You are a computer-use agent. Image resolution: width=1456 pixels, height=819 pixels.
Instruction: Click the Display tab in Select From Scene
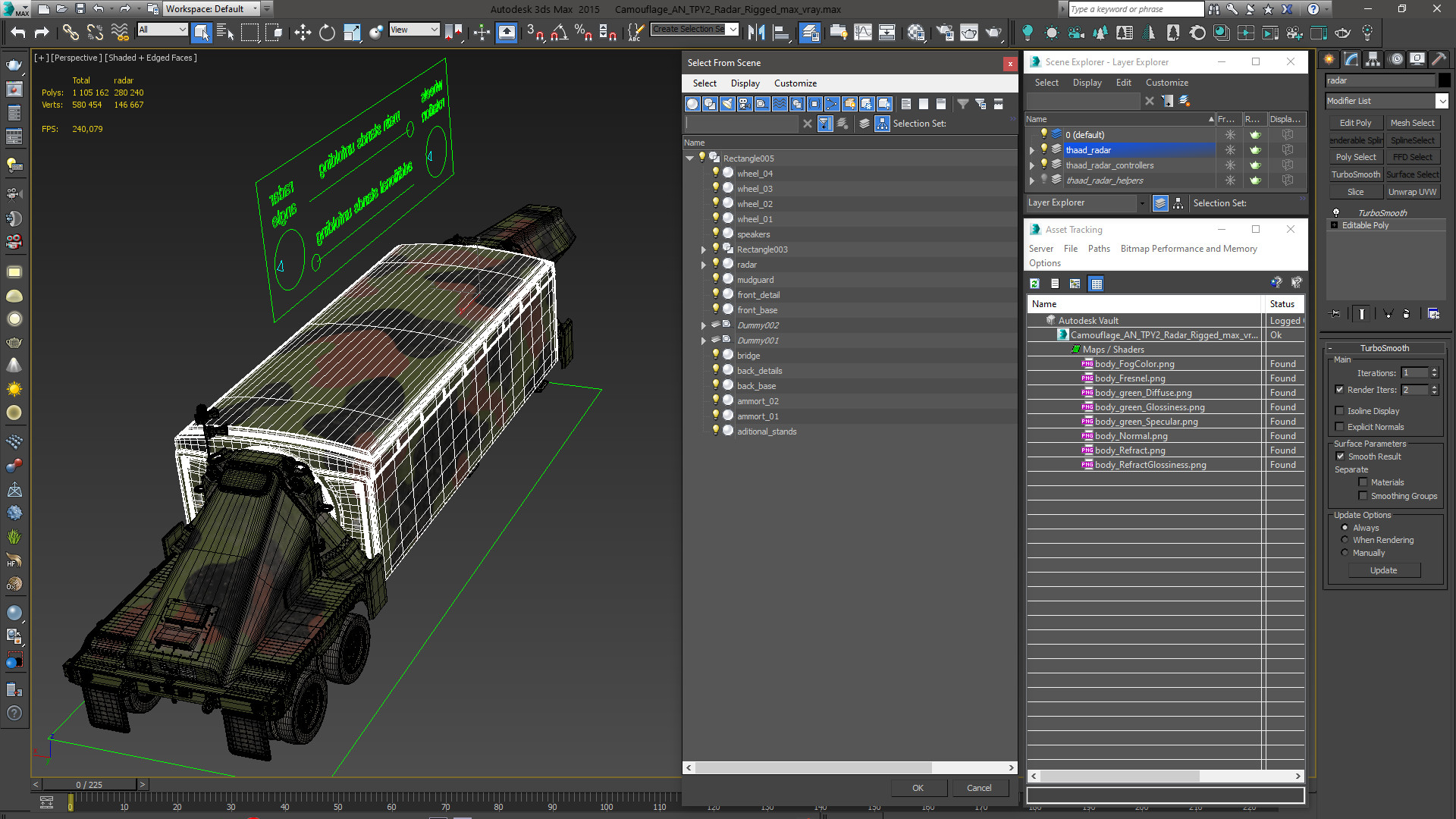[x=744, y=83]
